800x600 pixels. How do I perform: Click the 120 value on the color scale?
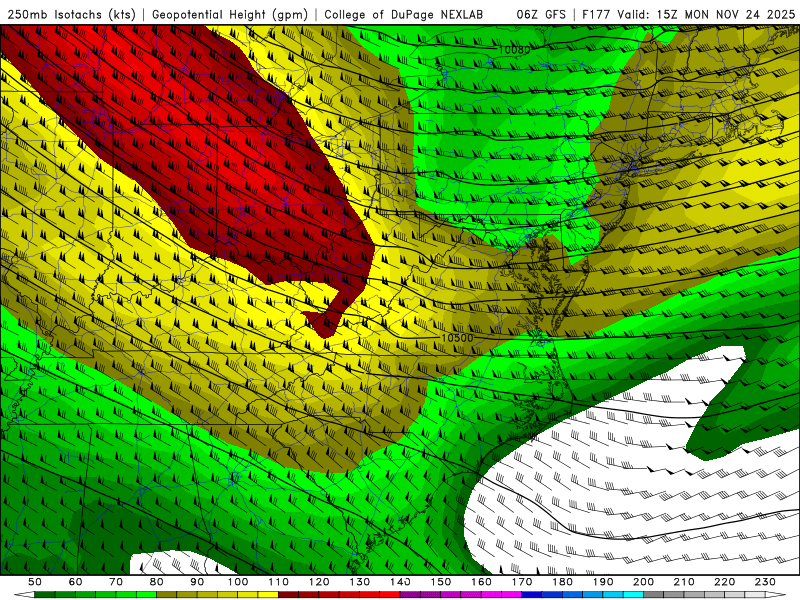(319, 581)
